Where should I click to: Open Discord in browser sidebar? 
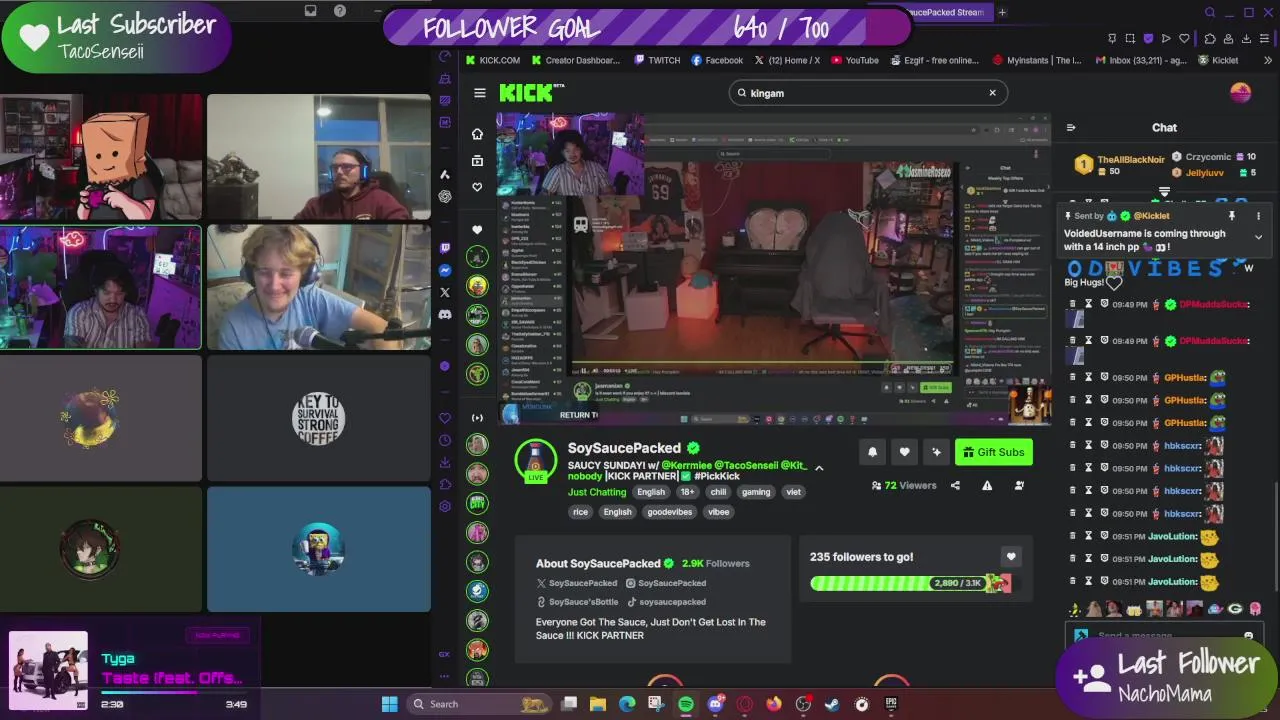click(x=445, y=314)
